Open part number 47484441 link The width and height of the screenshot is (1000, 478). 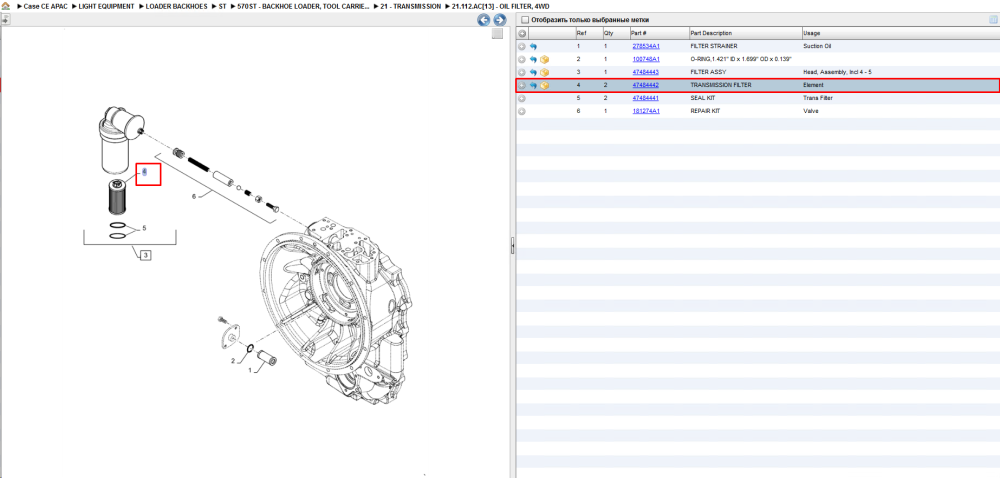(645, 98)
